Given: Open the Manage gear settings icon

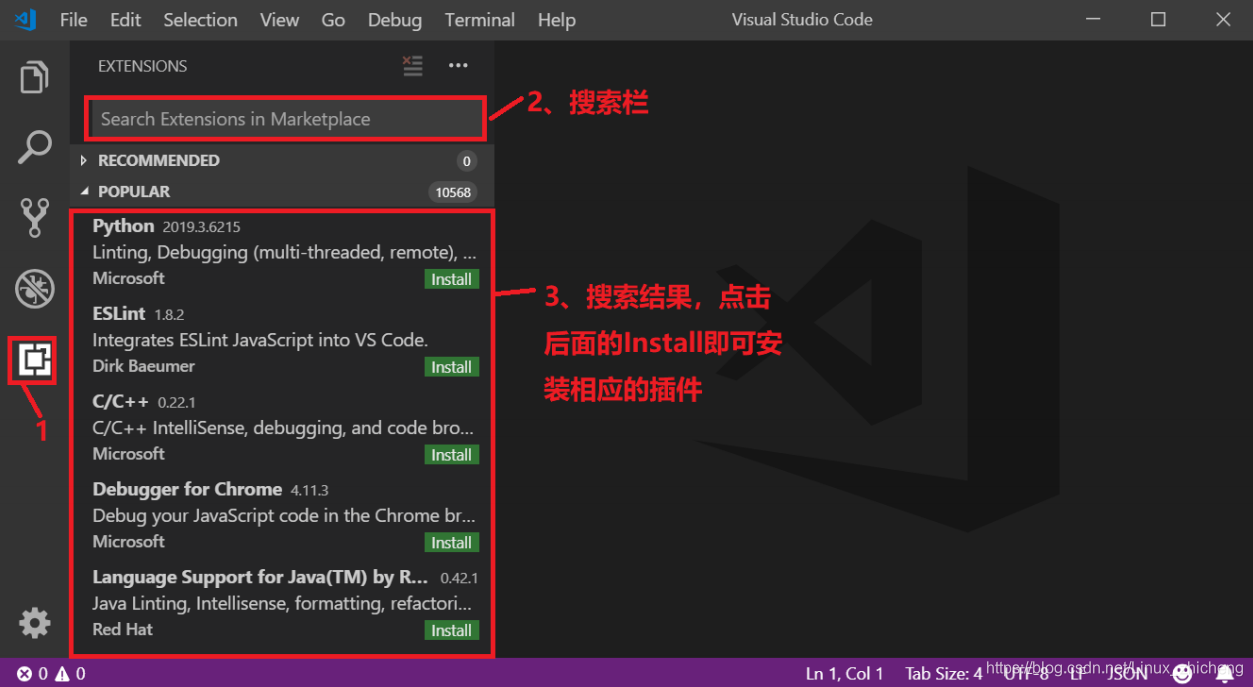Looking at the screenshot, I should (x=34, y=623).
